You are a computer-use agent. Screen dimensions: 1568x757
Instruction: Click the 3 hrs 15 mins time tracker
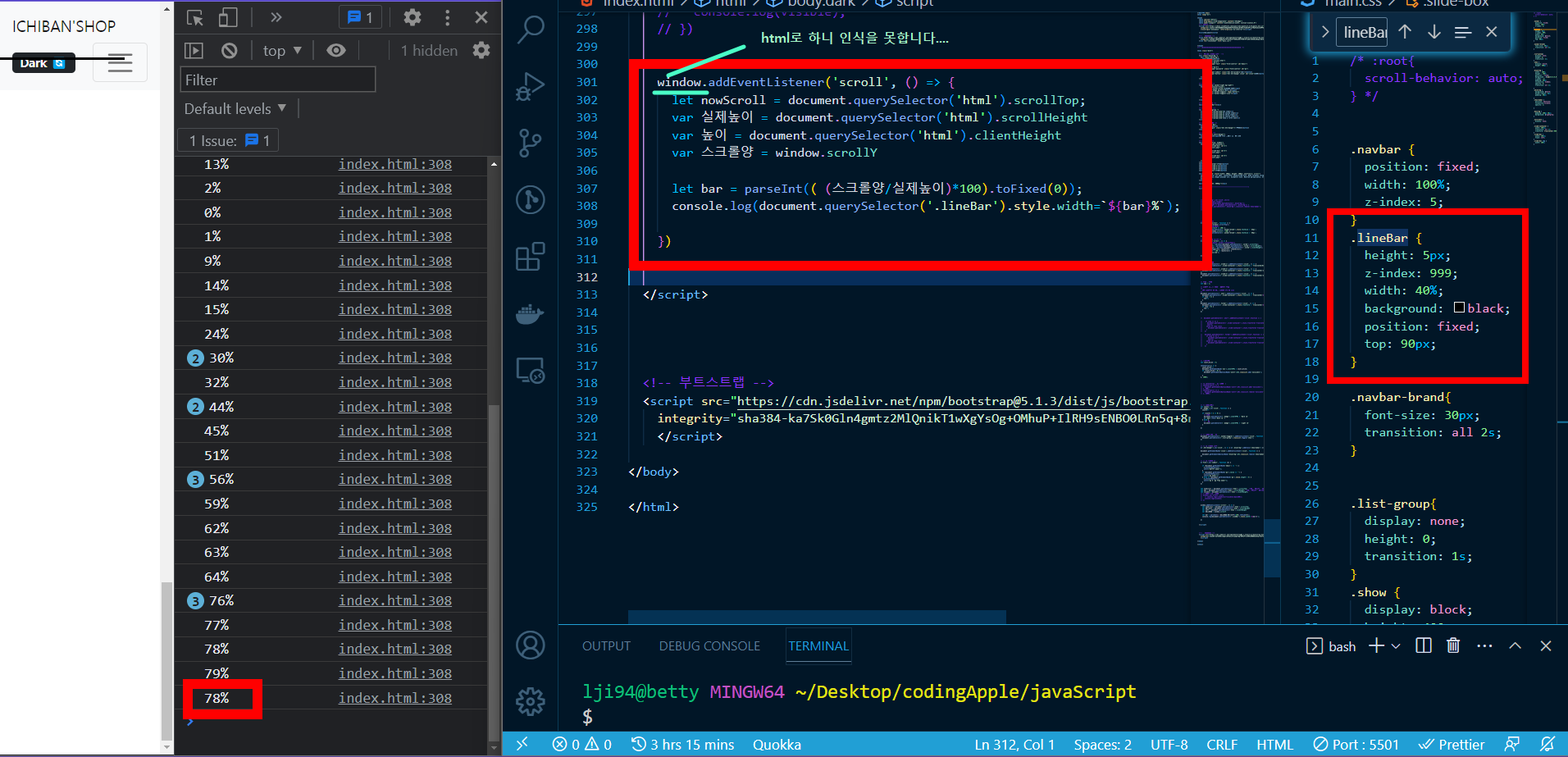click(x=682, y=744)
